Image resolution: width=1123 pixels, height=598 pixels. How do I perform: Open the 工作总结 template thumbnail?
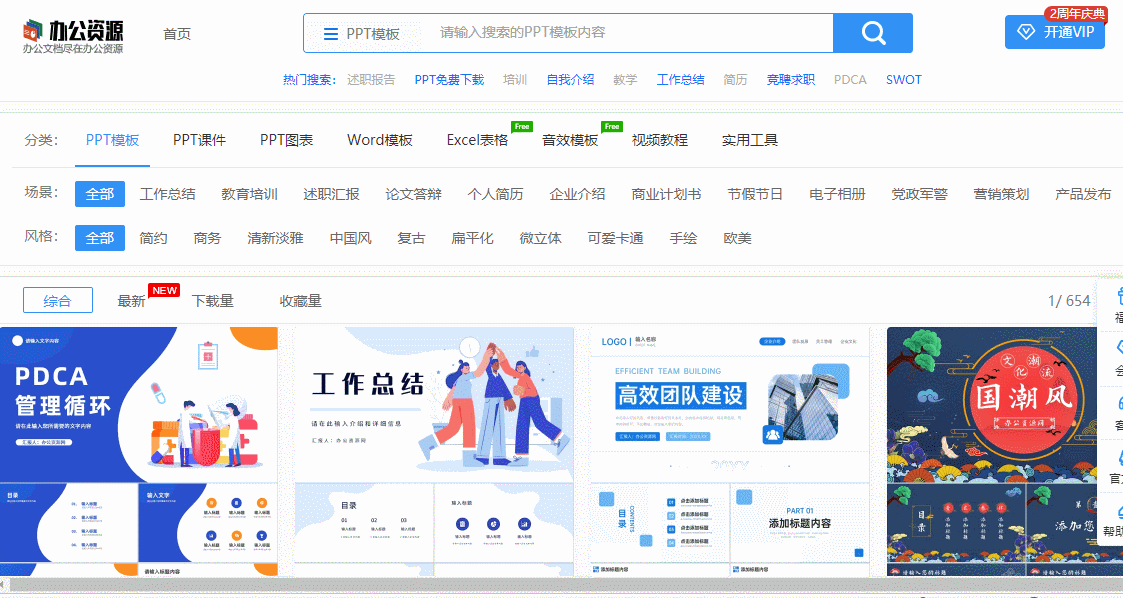pos(434,451)
